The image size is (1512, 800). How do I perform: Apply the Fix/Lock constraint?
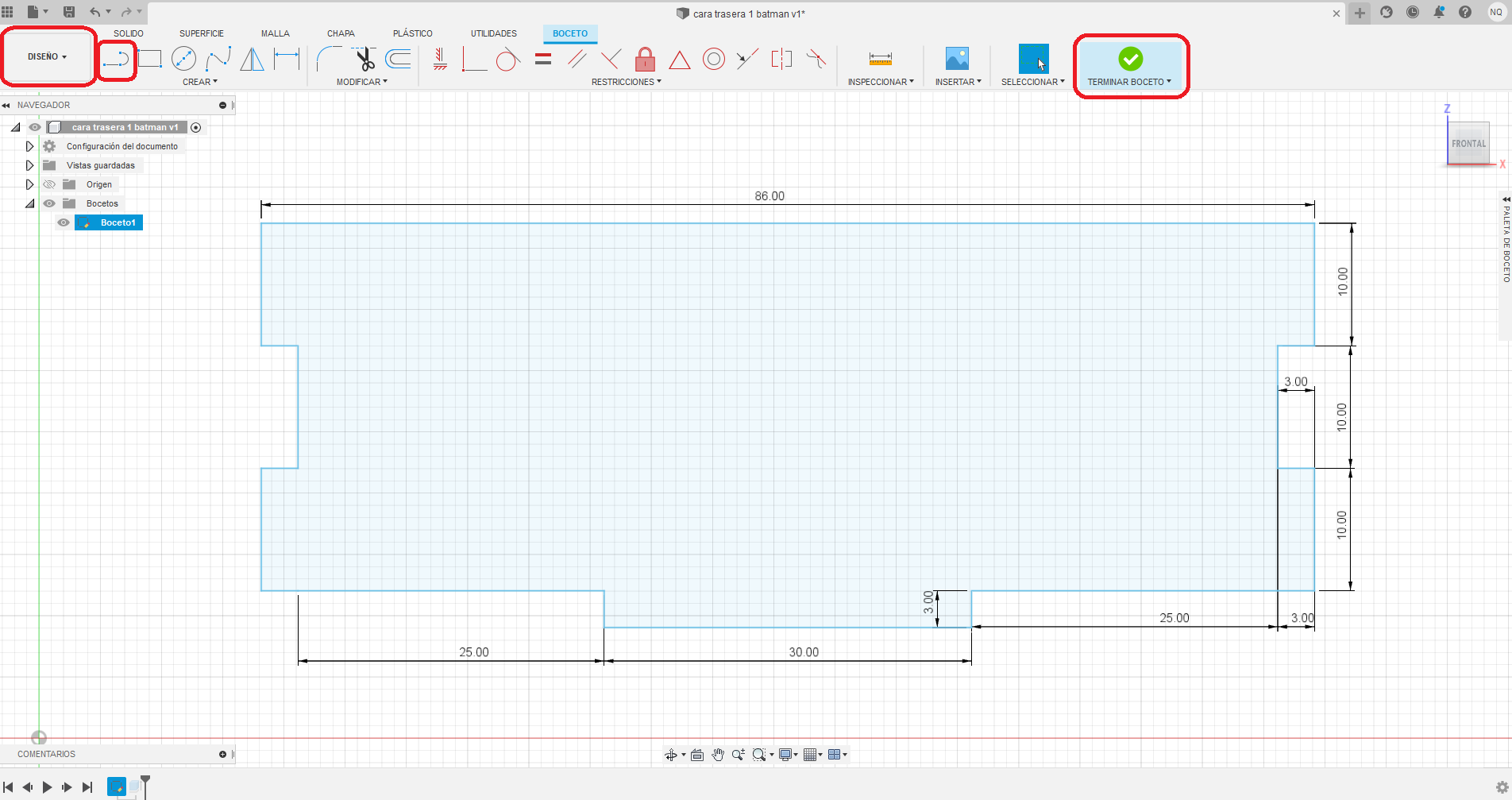point(645,59)
